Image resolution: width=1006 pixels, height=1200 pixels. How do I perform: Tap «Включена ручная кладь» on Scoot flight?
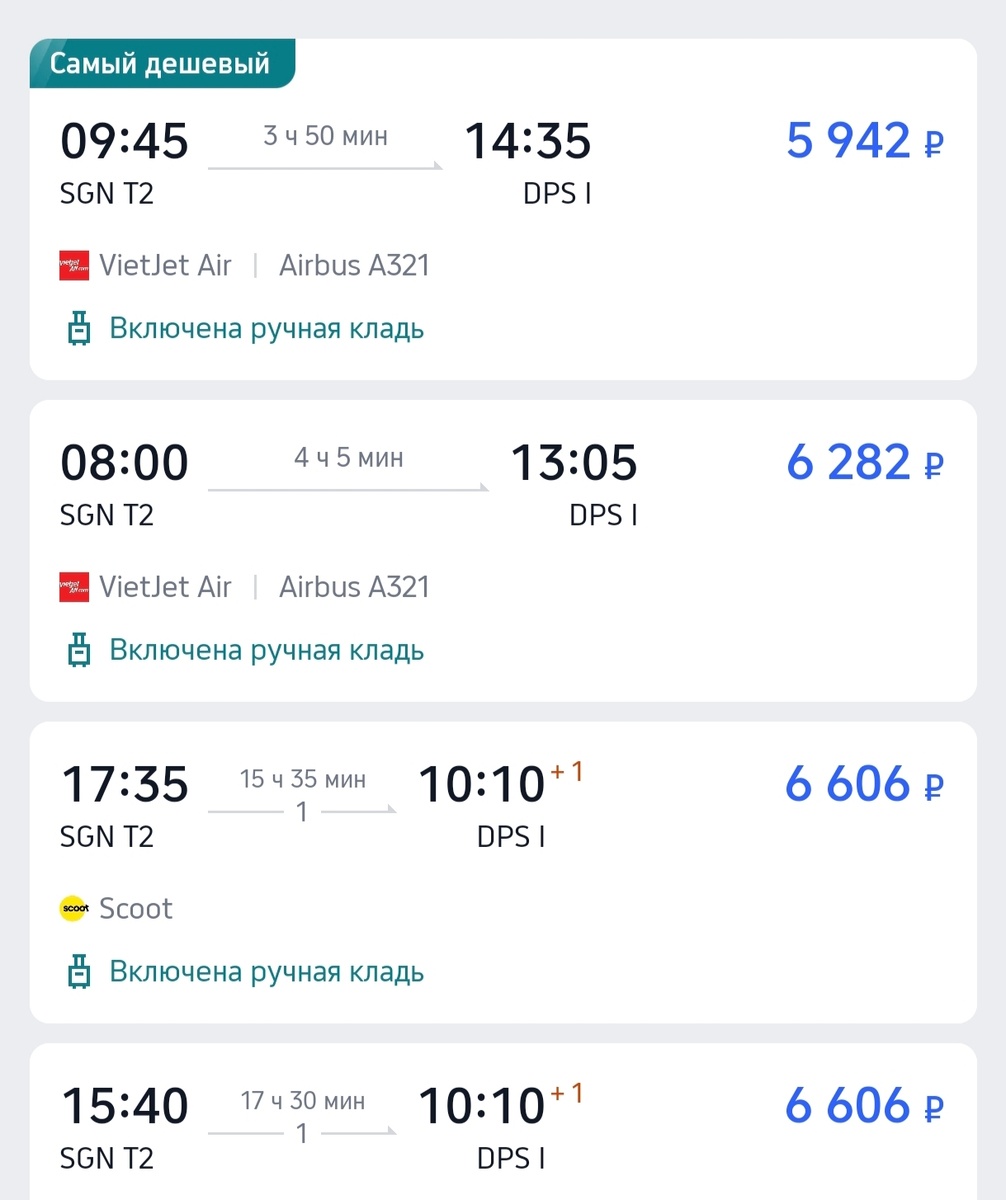coord(266,972)
